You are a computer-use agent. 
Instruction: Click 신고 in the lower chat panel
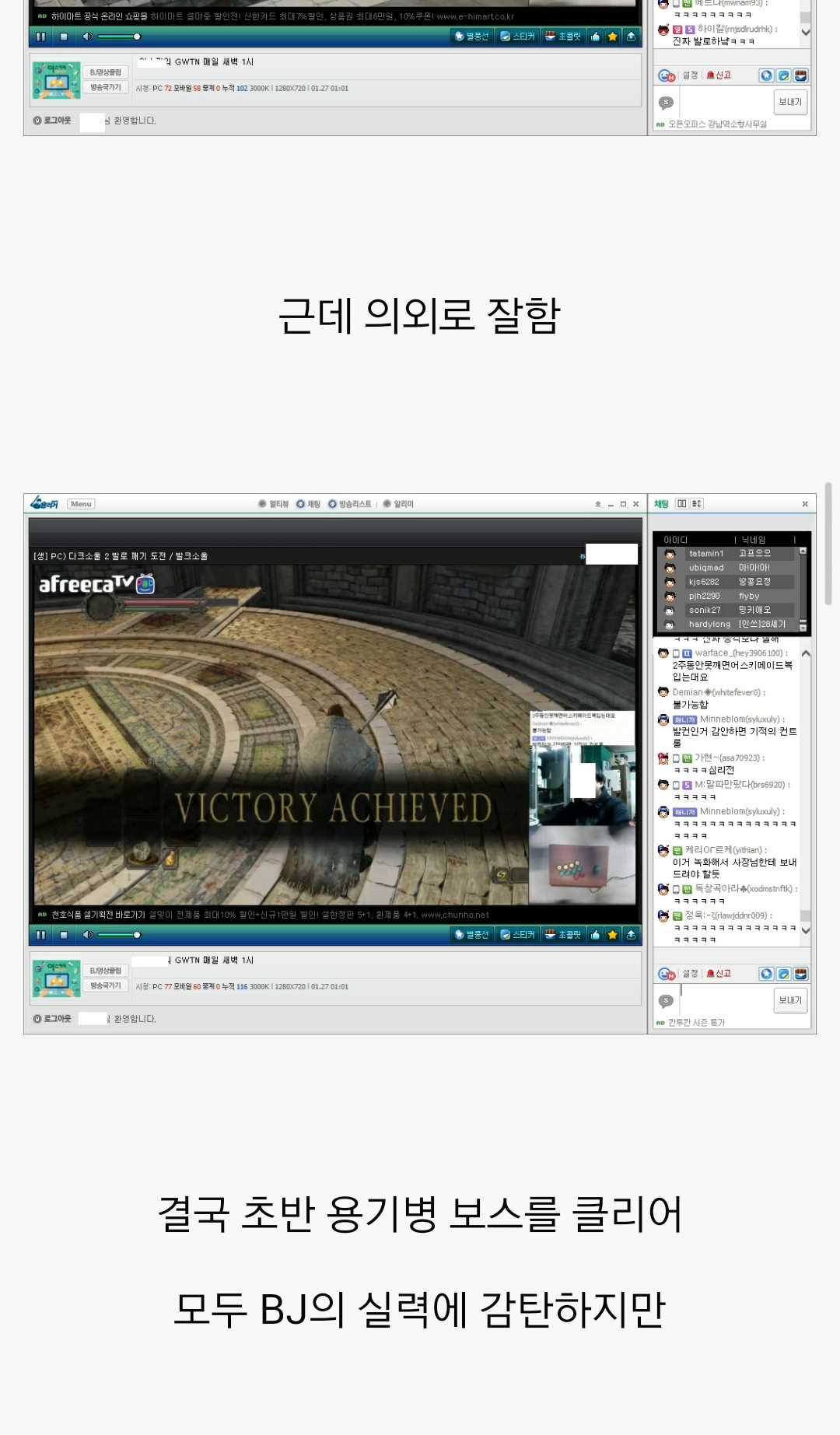(x=719, y=974)
